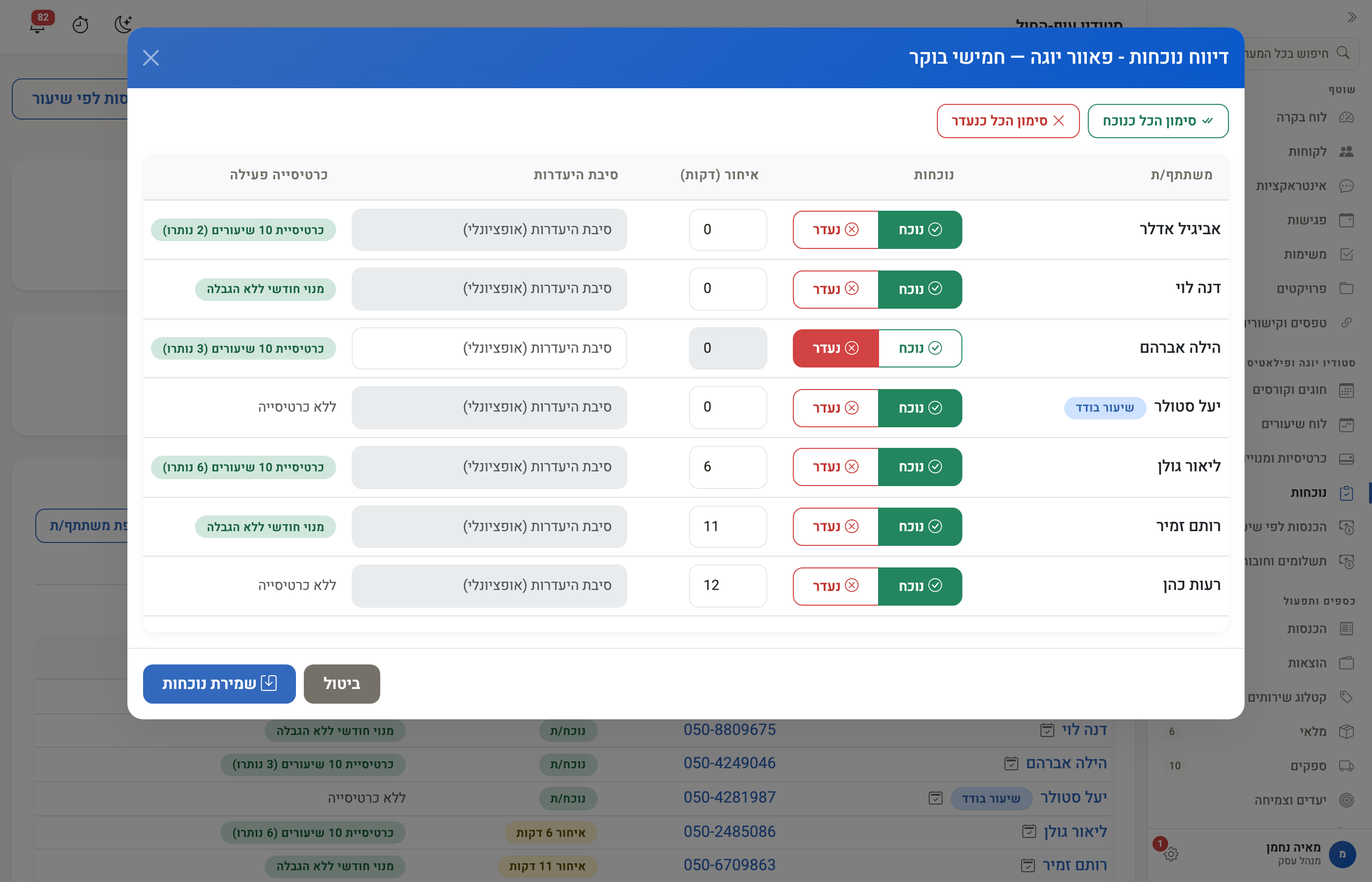Open the timer stopwatch icon
The width and height of the screenshot is (1372, 882).
[x=80, y=25]
